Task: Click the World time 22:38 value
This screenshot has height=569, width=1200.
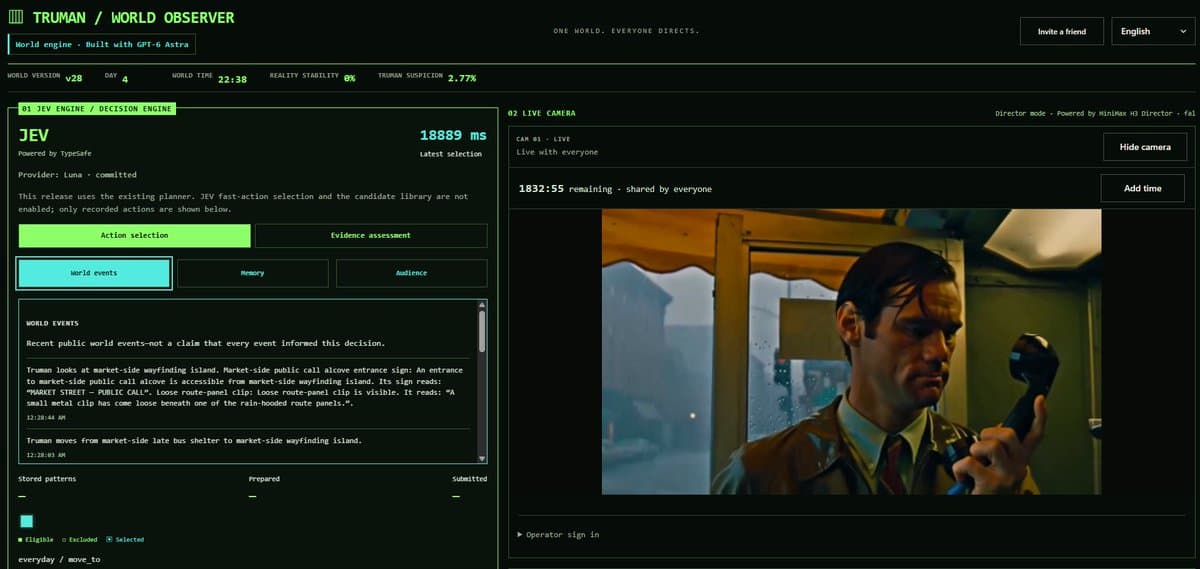Action: pos(232,78)
